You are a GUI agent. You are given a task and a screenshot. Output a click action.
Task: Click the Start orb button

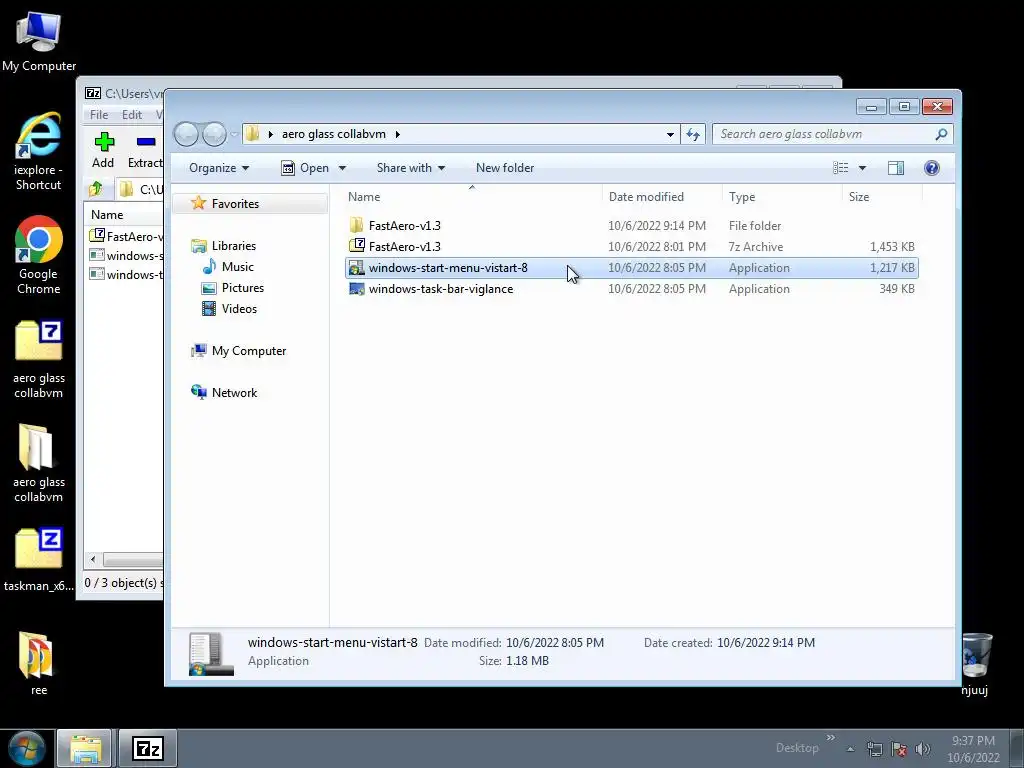[x=27, y=748]
